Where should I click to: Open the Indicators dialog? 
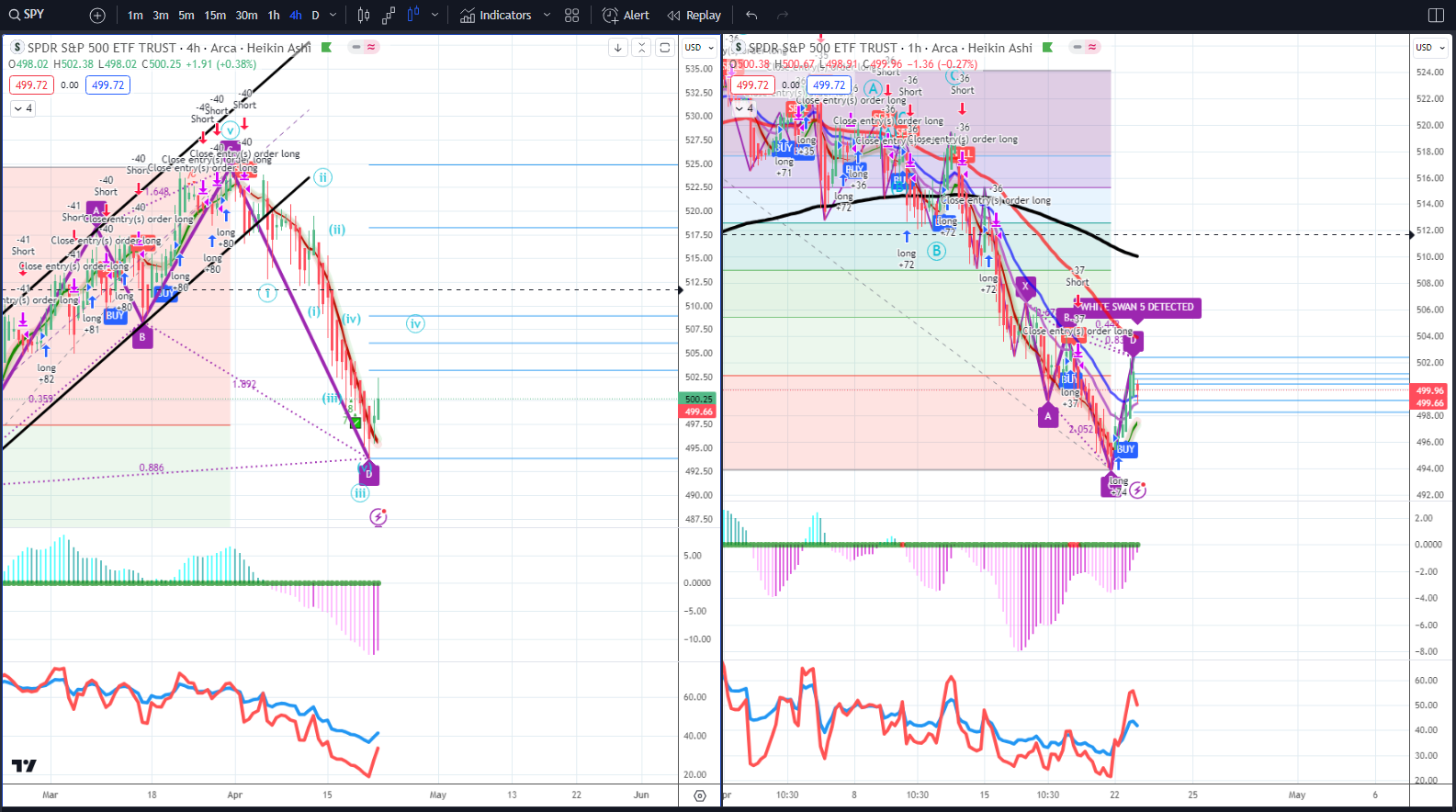[x=496, y=16]
